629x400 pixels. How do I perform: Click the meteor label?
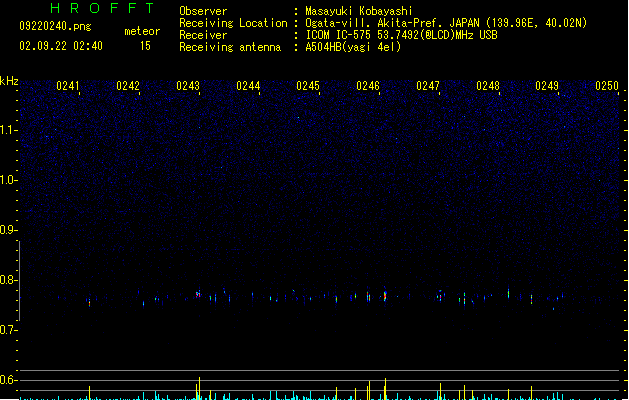142,31
